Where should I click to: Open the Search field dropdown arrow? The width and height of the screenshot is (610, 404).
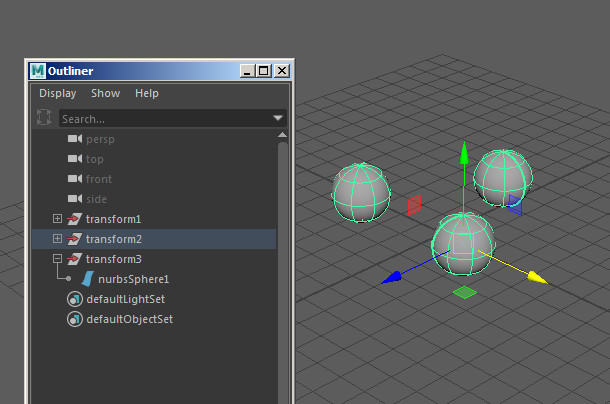278,118
